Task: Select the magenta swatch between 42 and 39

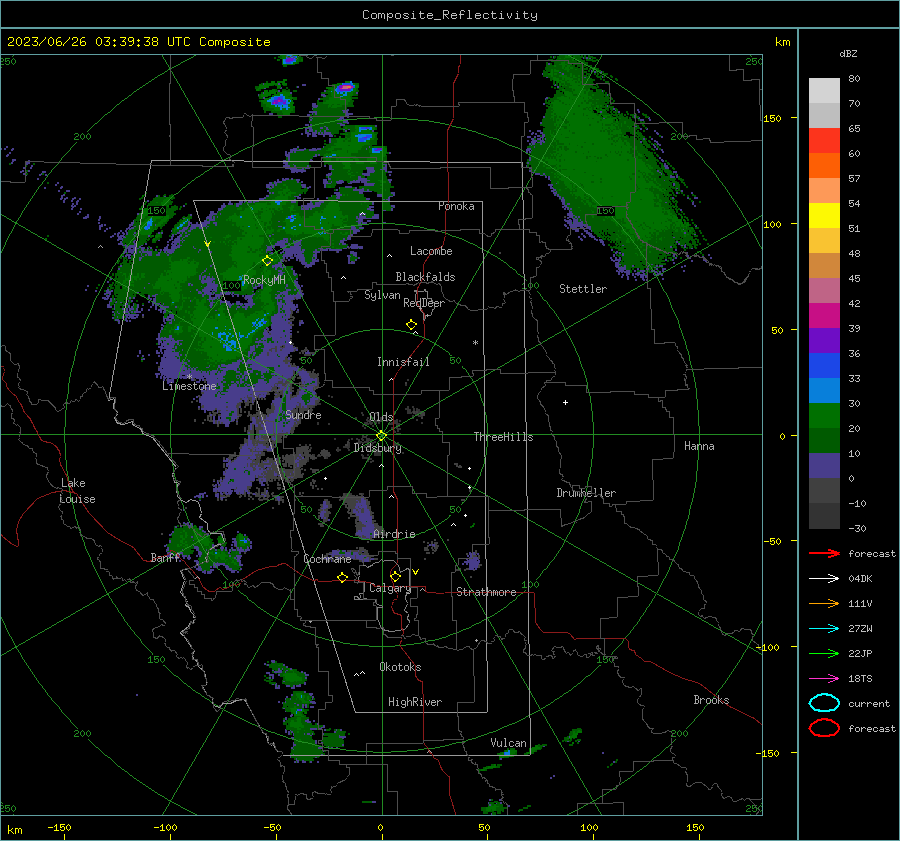Action: point(824,315)
